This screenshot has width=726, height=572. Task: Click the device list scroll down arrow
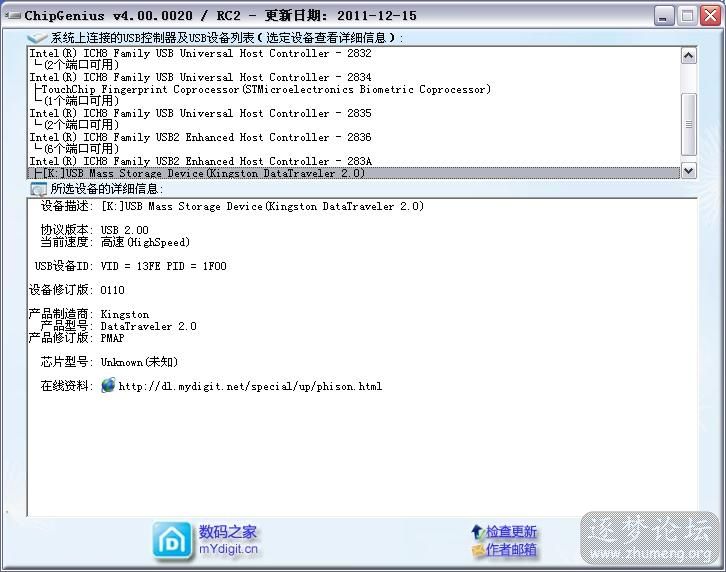click(x=688, y=170)
